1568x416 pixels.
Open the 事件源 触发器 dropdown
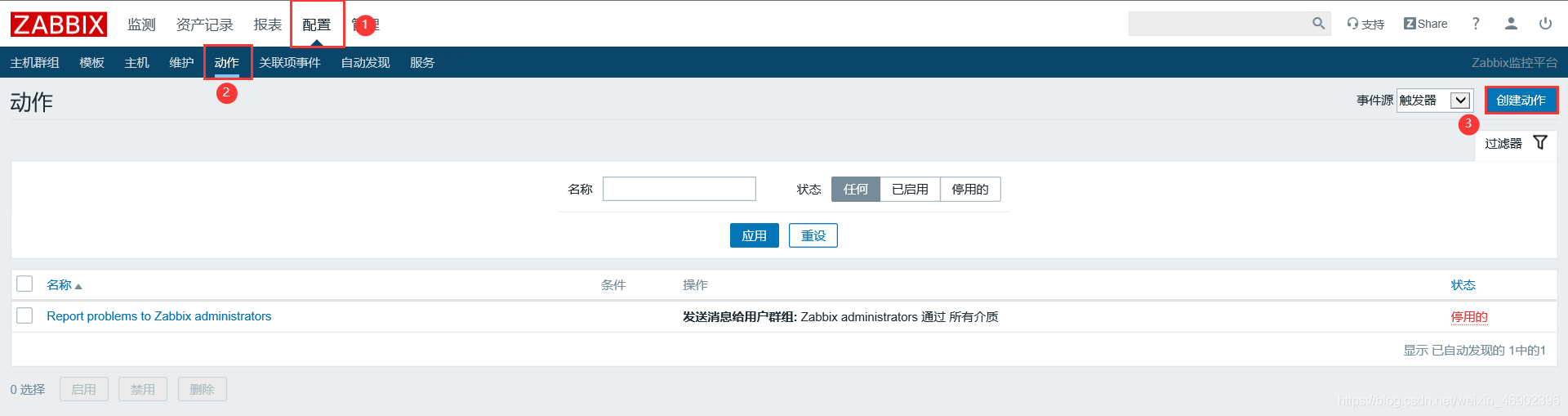point(1435,100)
